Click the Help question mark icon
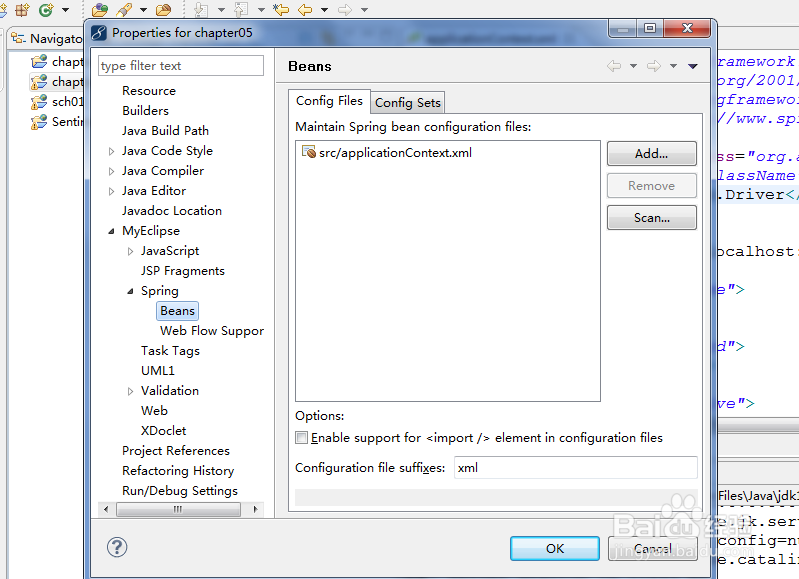The height and width of the screenshot is (579, 799). tap(117, 547)
